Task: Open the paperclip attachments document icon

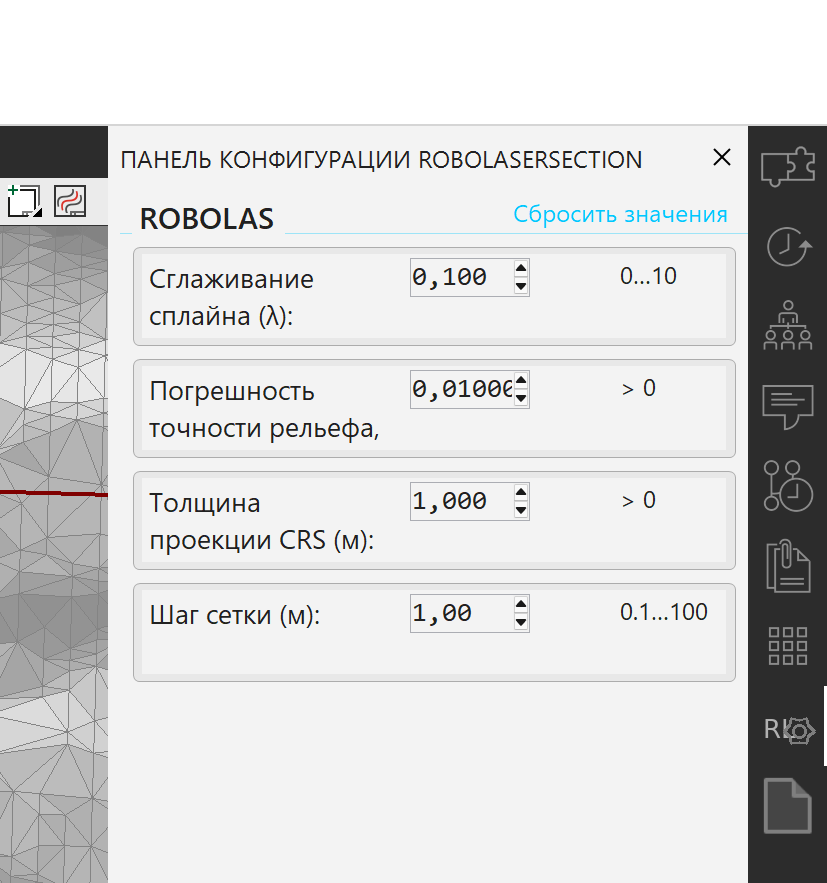Action: [x=787, y=565]
